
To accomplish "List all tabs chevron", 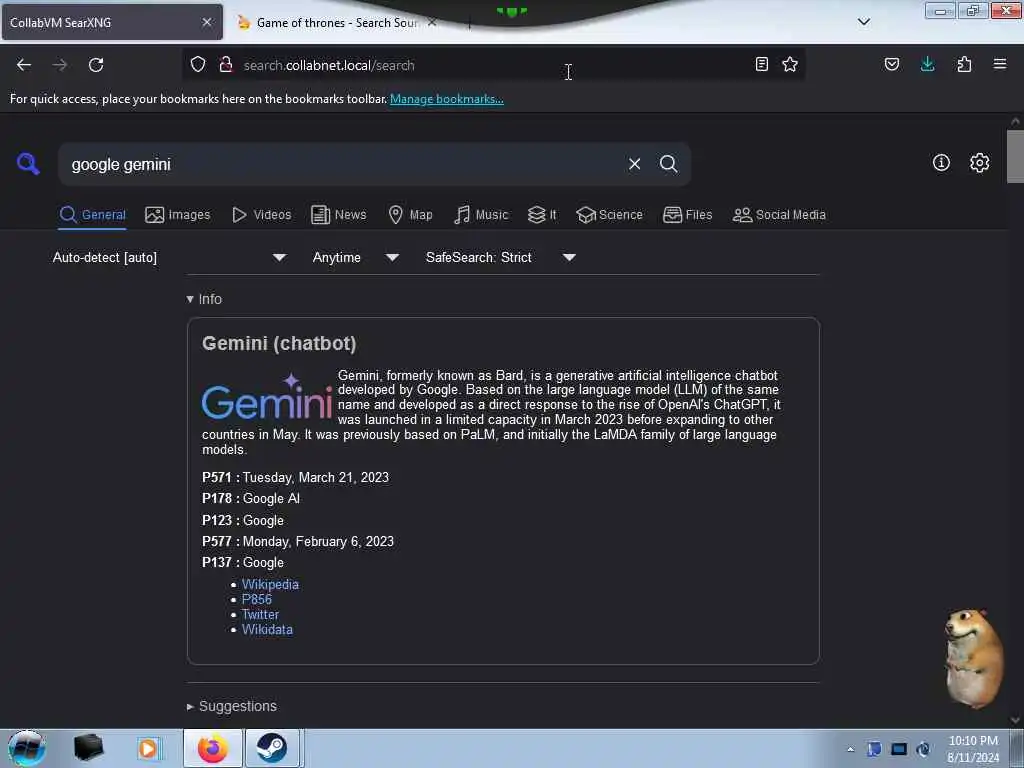I will [863, 22].
